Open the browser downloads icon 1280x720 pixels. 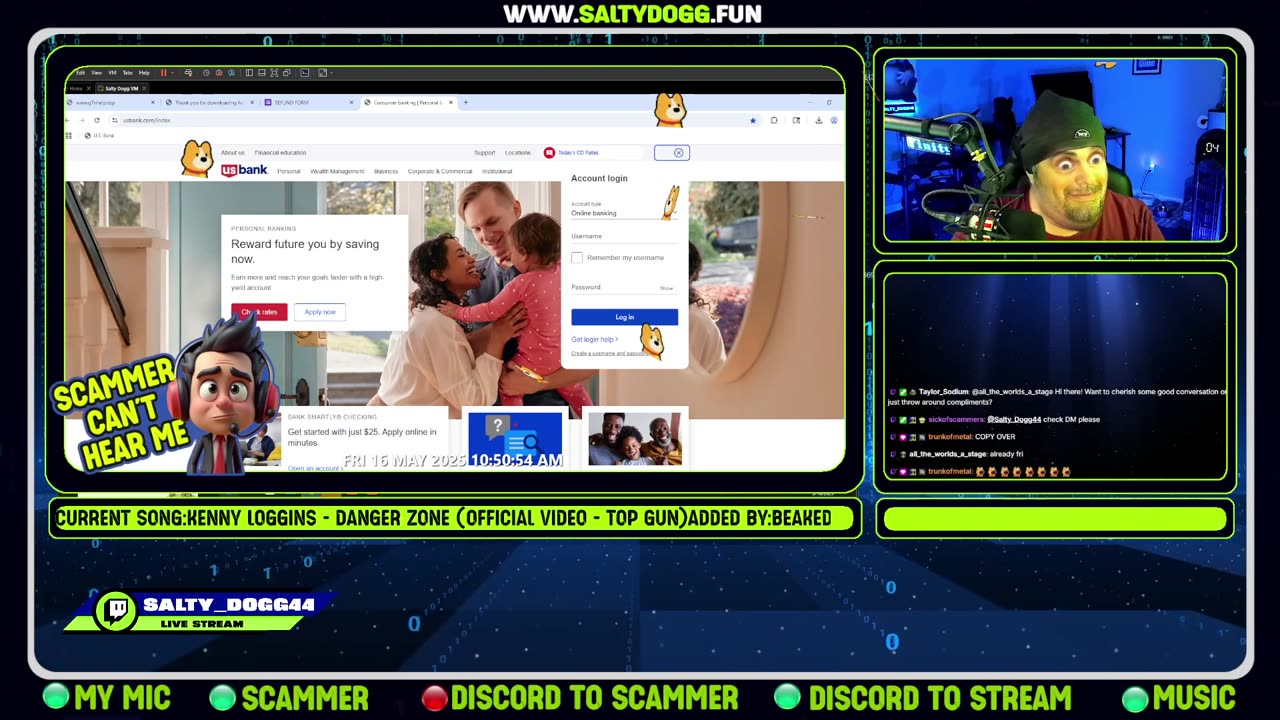tap(819, 120)
